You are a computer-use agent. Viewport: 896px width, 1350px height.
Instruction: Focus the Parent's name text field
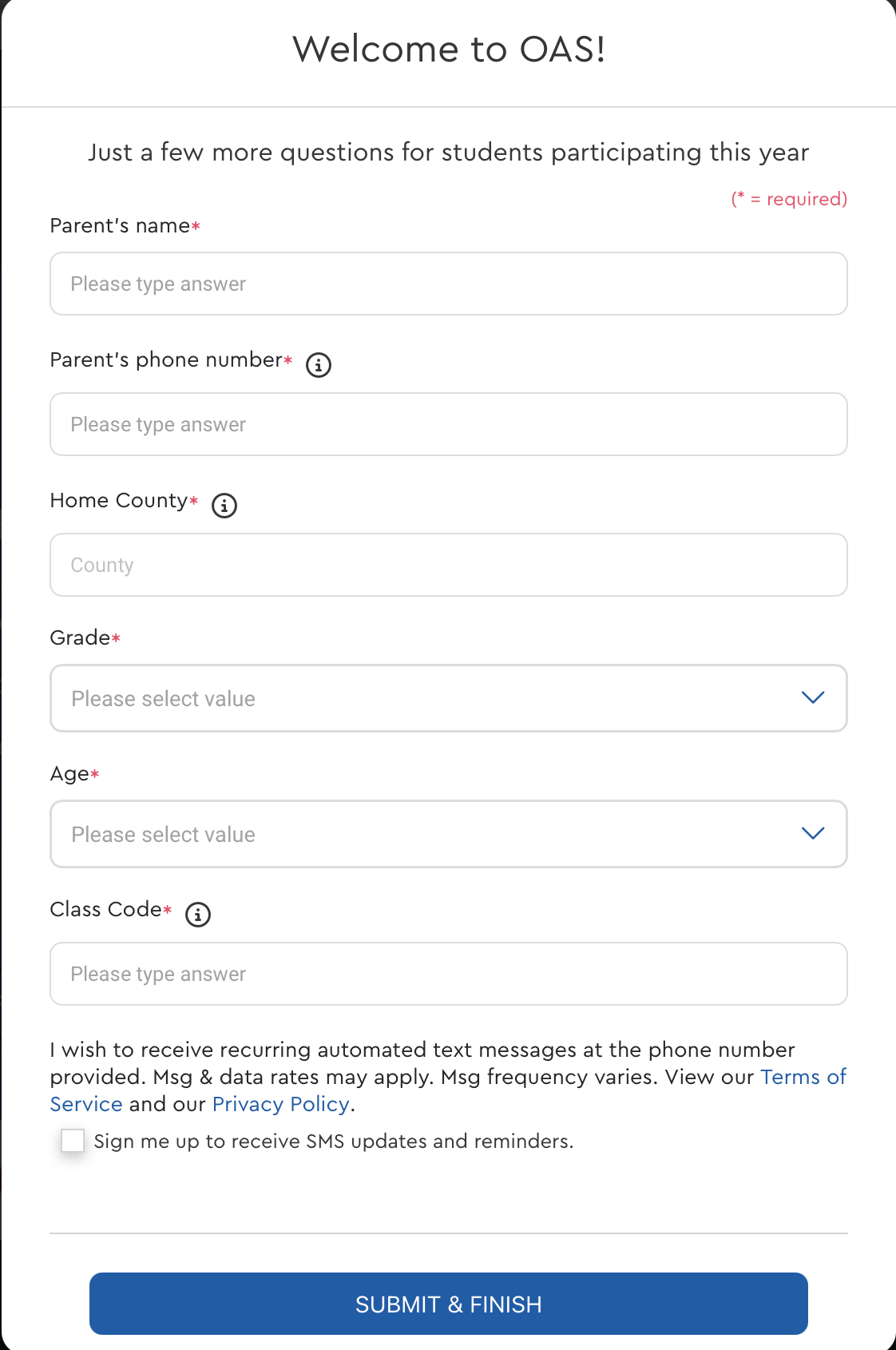(x=449, y=284)
